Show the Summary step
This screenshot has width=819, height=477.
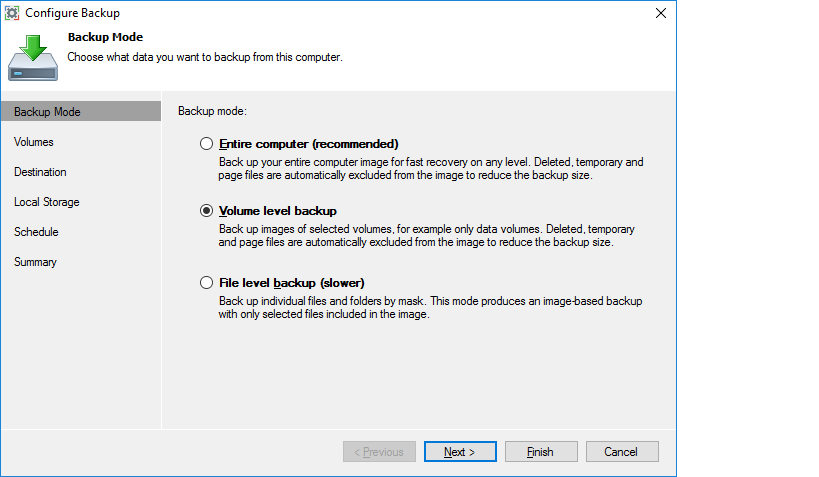35,262
